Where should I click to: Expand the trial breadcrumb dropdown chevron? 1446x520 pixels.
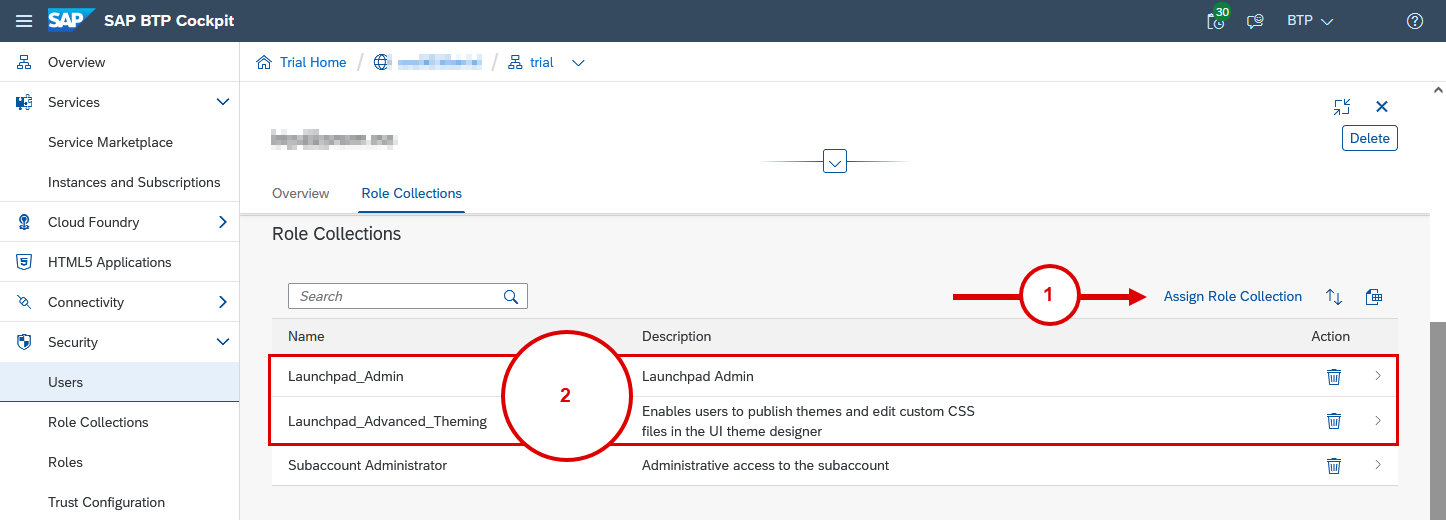pyautogui.click(x=578, y=62)
